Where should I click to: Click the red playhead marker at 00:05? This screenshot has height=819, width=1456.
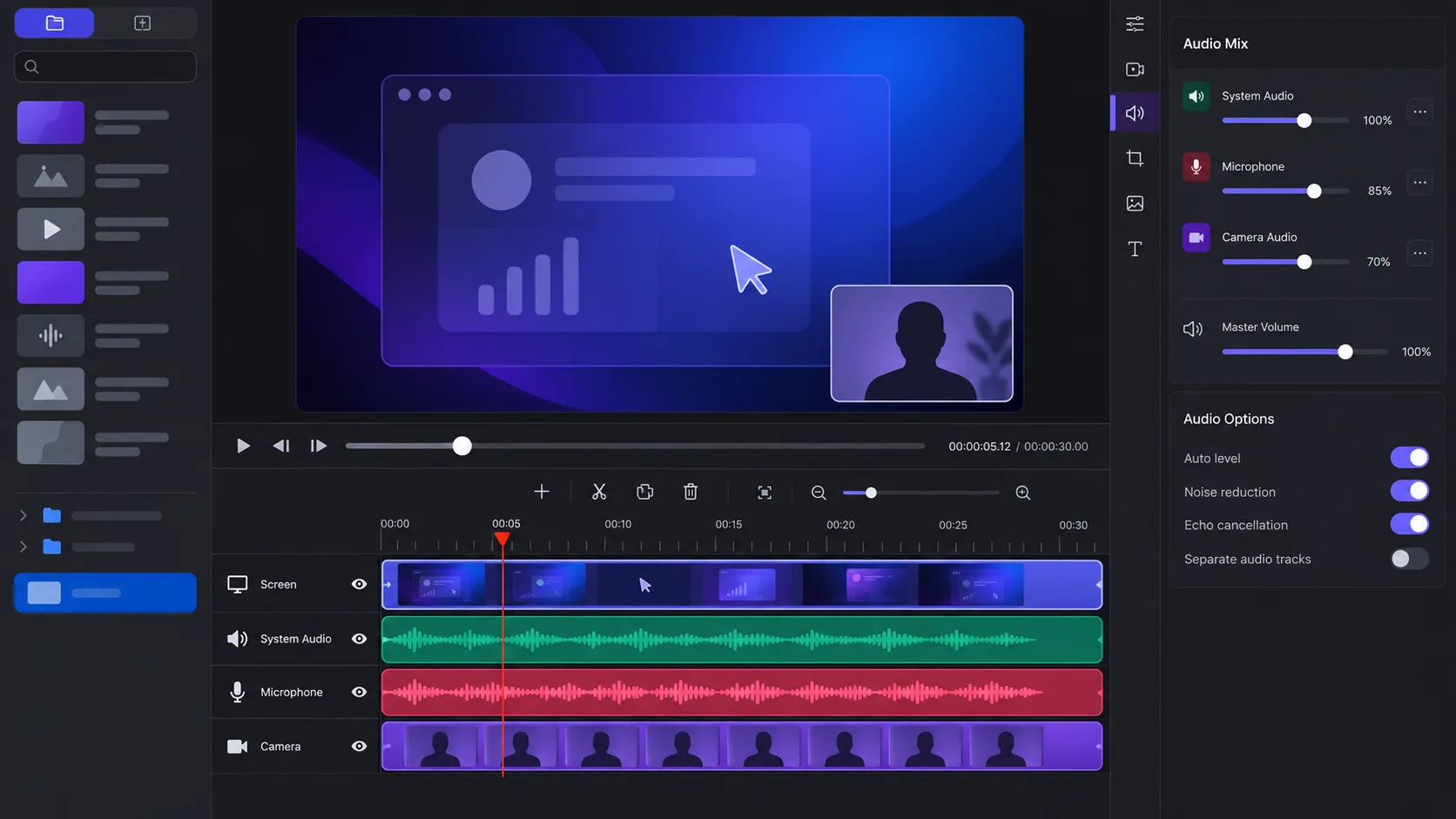(x=502, y=540)
